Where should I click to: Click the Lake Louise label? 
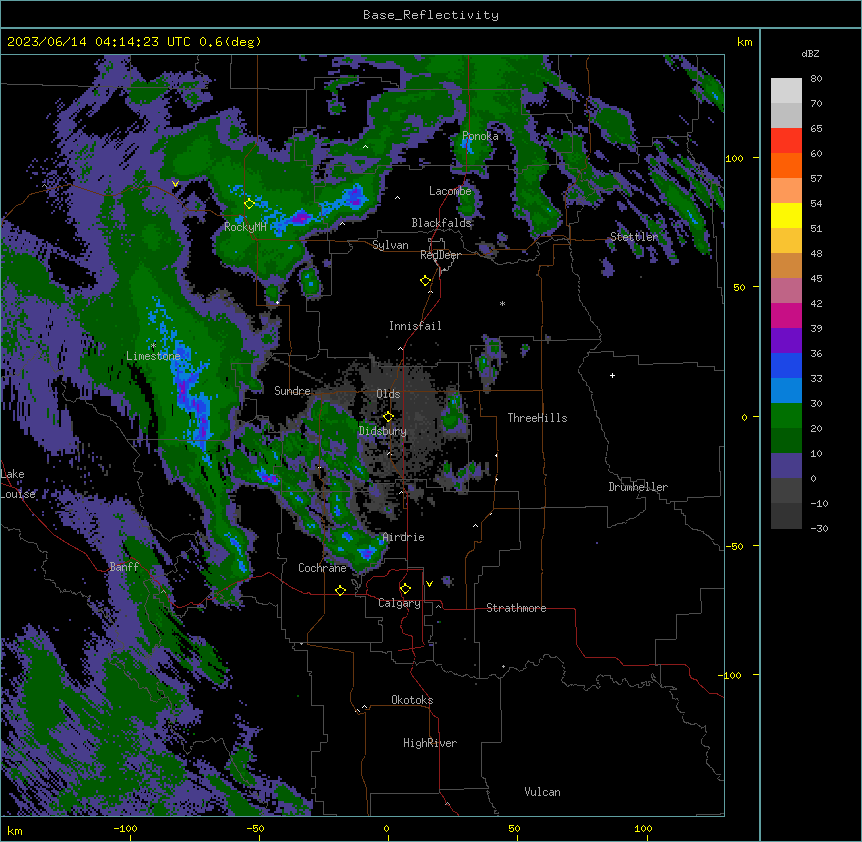point(18,484)
